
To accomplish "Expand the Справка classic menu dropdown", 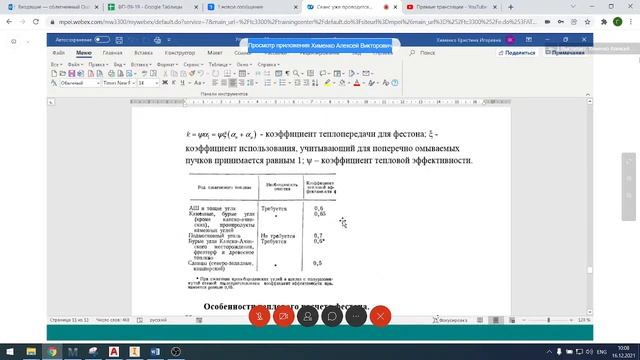I will 268,64.
